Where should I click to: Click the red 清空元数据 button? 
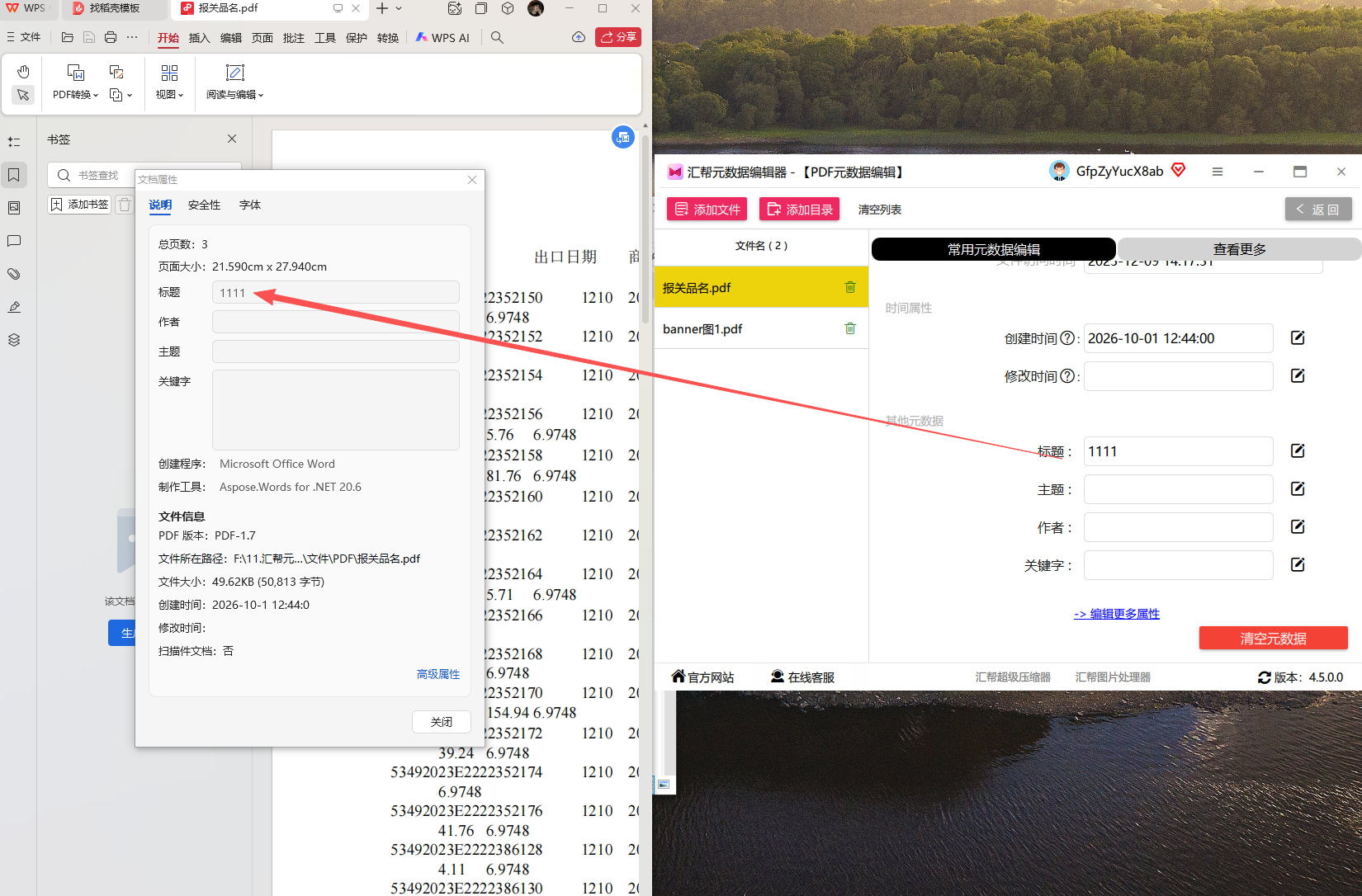click(x=1274, y=639)
